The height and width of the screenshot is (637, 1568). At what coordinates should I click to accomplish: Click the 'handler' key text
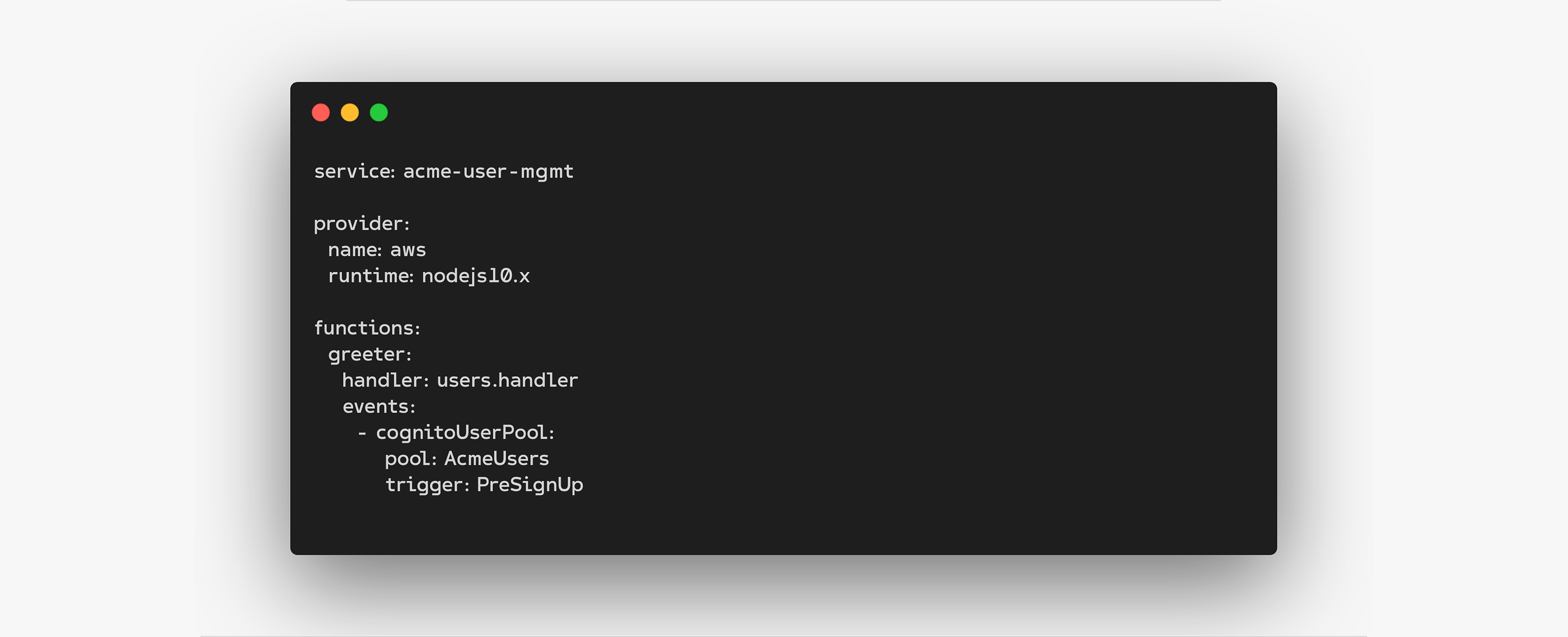382,381
